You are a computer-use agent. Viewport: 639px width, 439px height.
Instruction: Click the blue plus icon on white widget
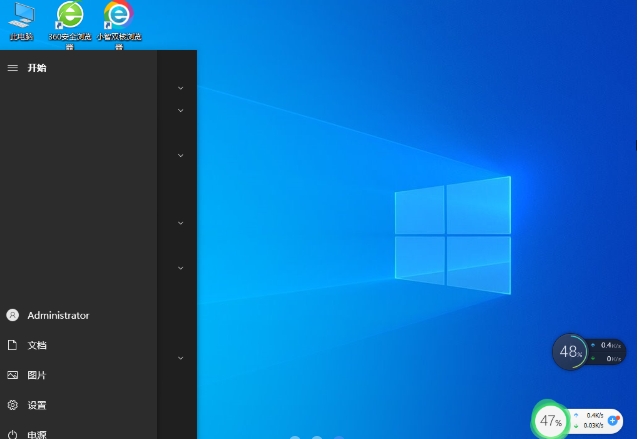tap(613, 420)
